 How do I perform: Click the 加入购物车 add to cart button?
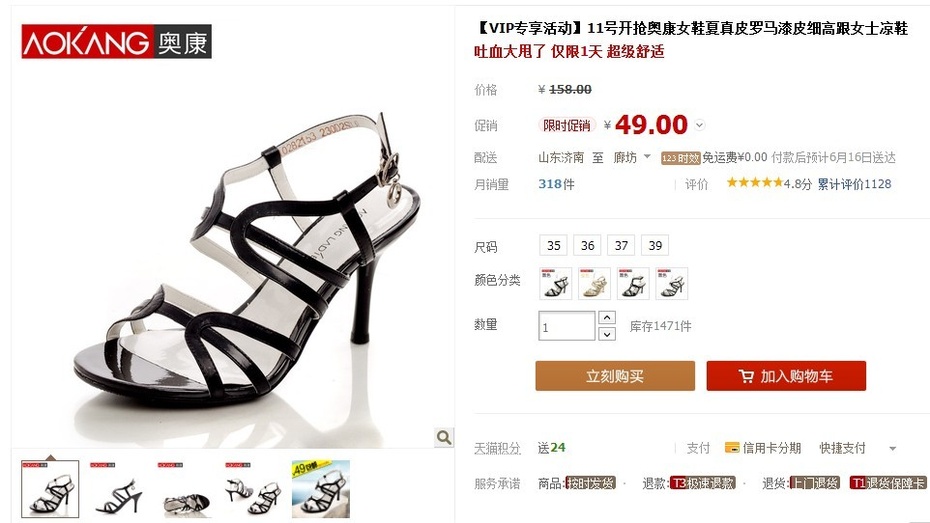click(x=786, y=376)
